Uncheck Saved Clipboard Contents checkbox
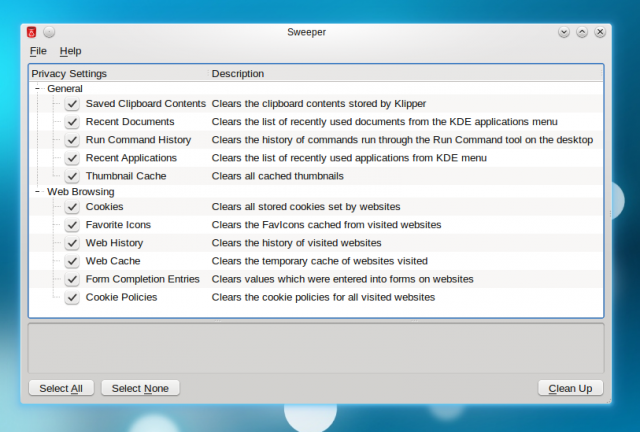The height and width of the screenshot is (432, 640). pos(72,104)
